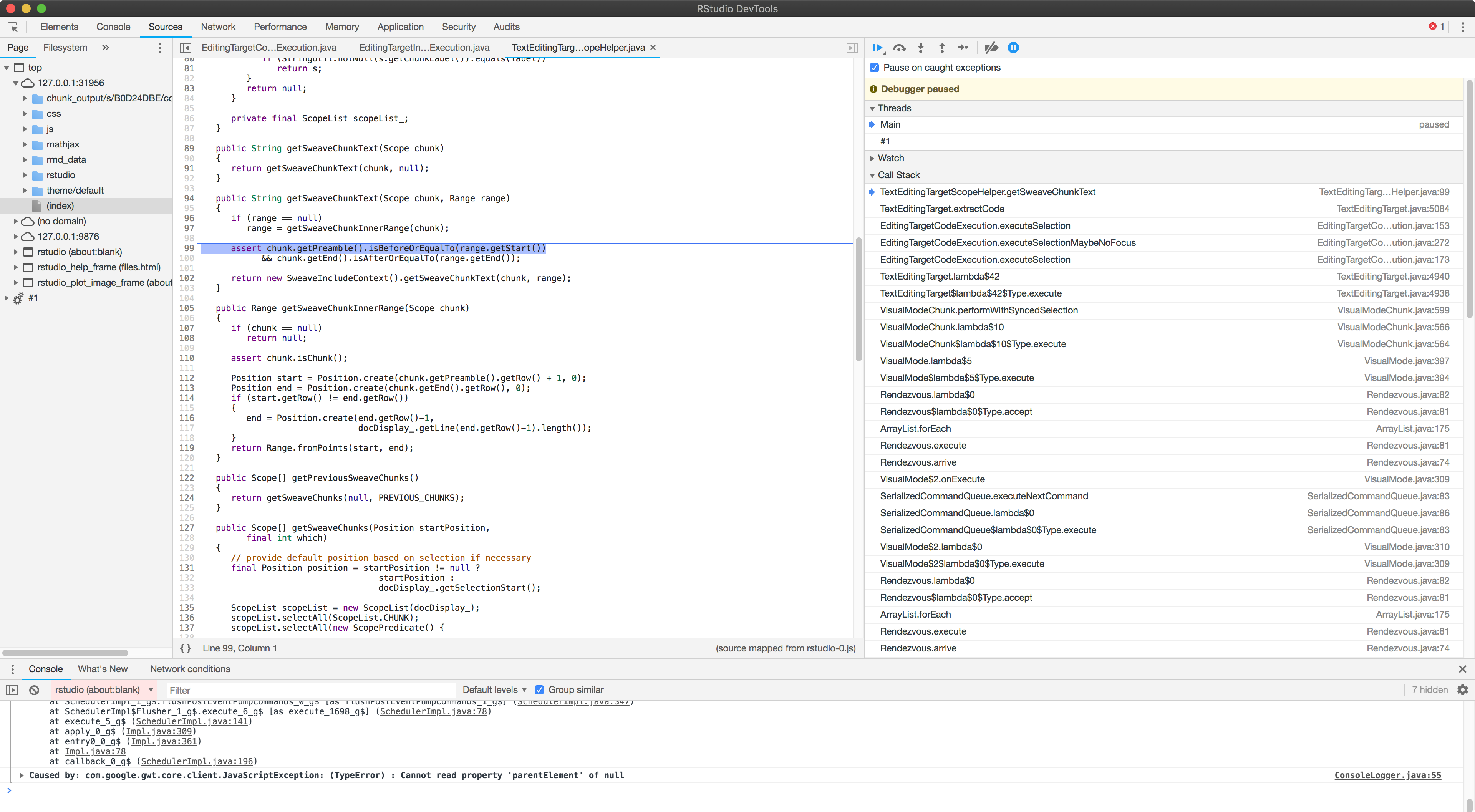Deactivate all breakpoints
The width and height of the screenshot is (1475, 812).
pos(991,48)
